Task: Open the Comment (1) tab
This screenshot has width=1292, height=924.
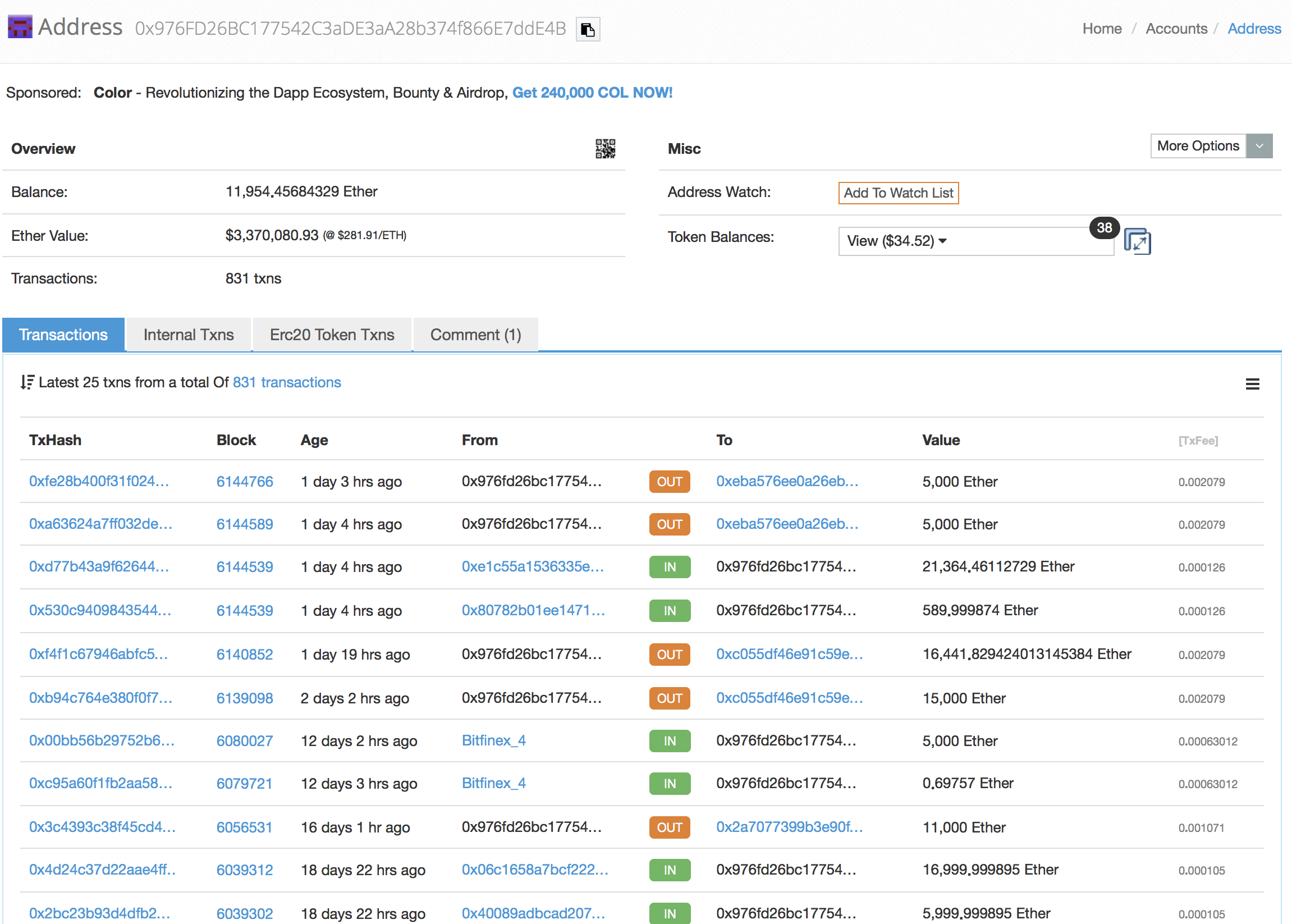Action: pos(475,335)
